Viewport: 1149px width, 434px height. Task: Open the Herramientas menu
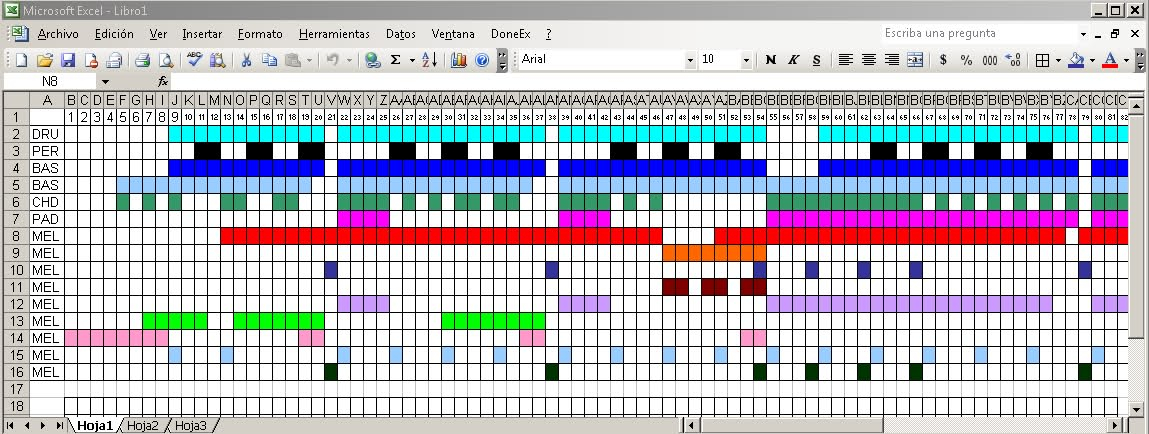[x=334, y=34]
